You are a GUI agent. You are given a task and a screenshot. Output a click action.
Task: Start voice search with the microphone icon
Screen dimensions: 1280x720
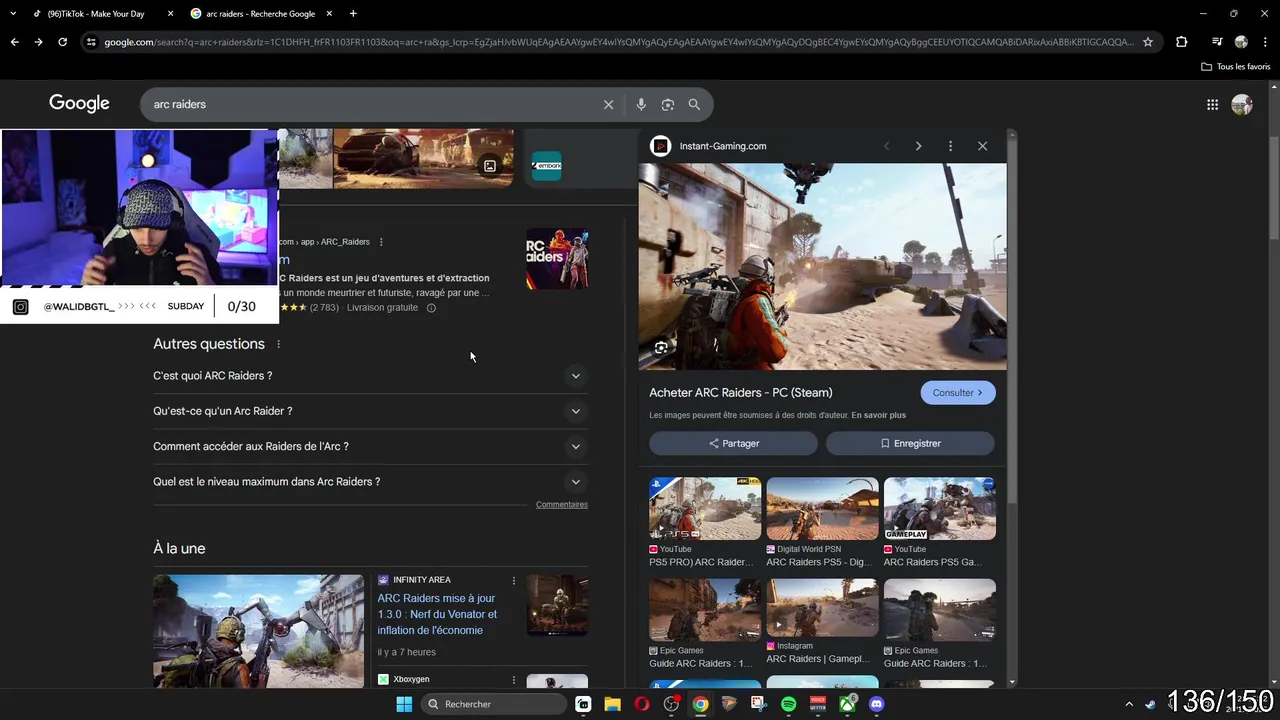tap(641, 104)
